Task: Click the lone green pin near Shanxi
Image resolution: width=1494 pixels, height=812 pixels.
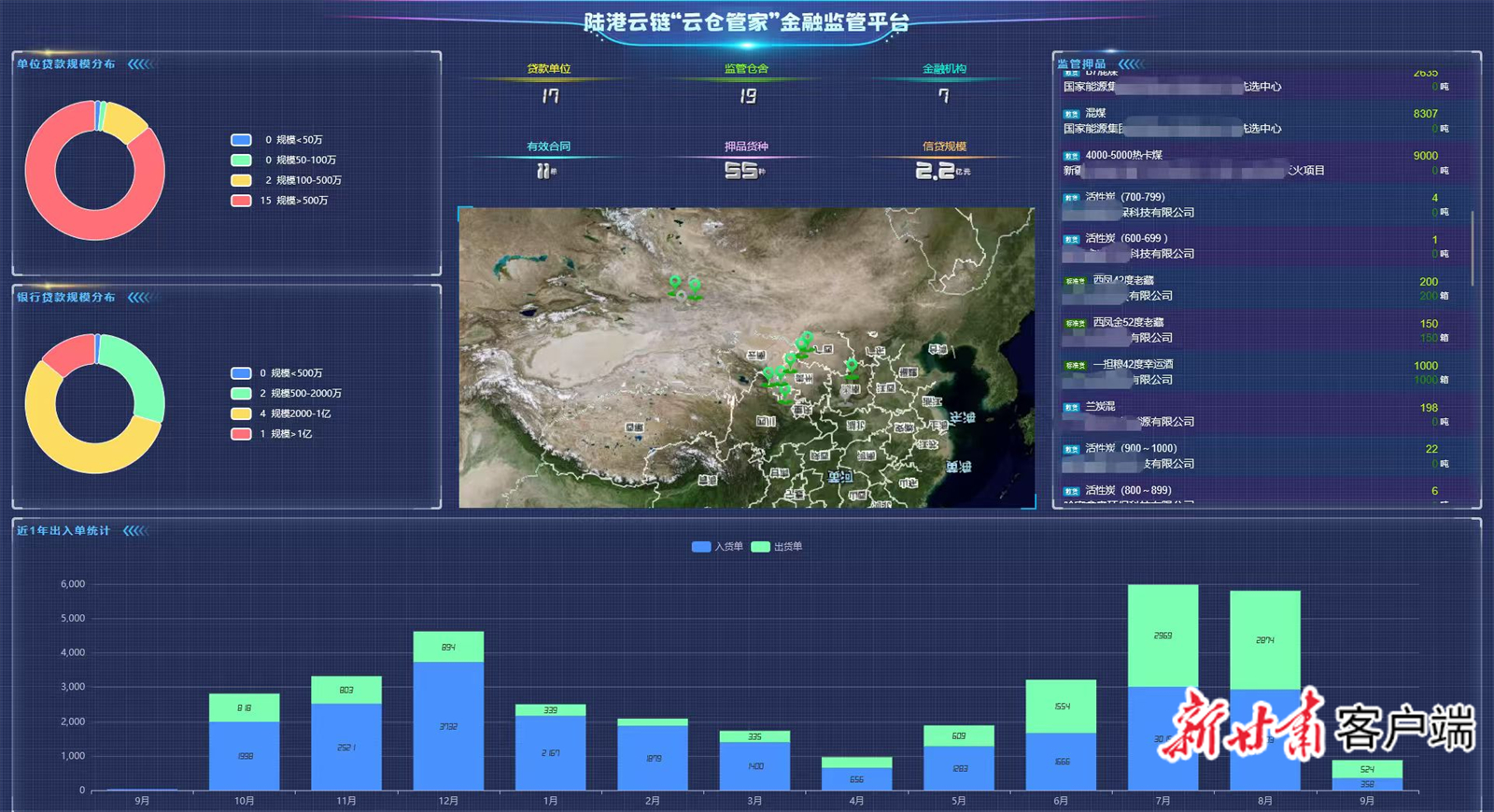Action: (851, 366)
